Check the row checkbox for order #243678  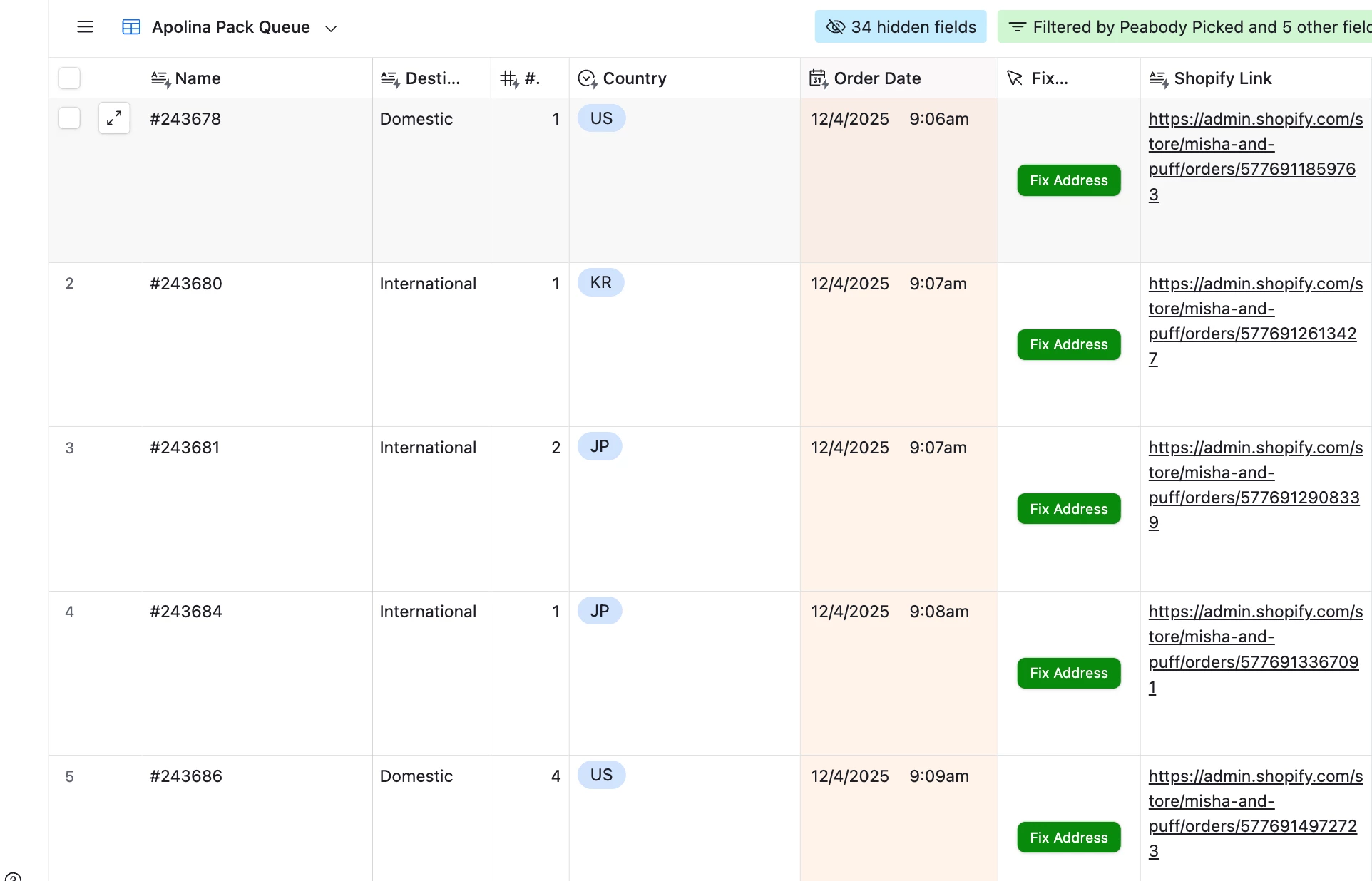pos(69,118)
